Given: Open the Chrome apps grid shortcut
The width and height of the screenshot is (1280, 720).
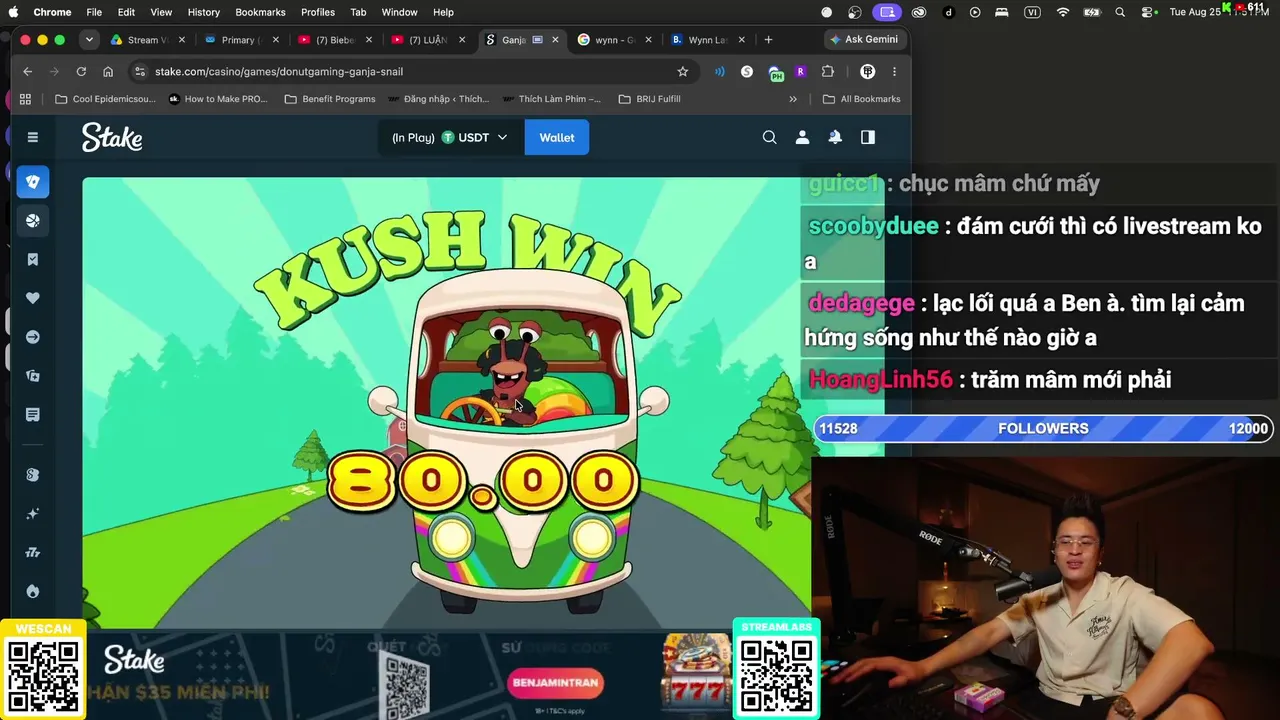Looking at the screenshot, I should 25,99.
